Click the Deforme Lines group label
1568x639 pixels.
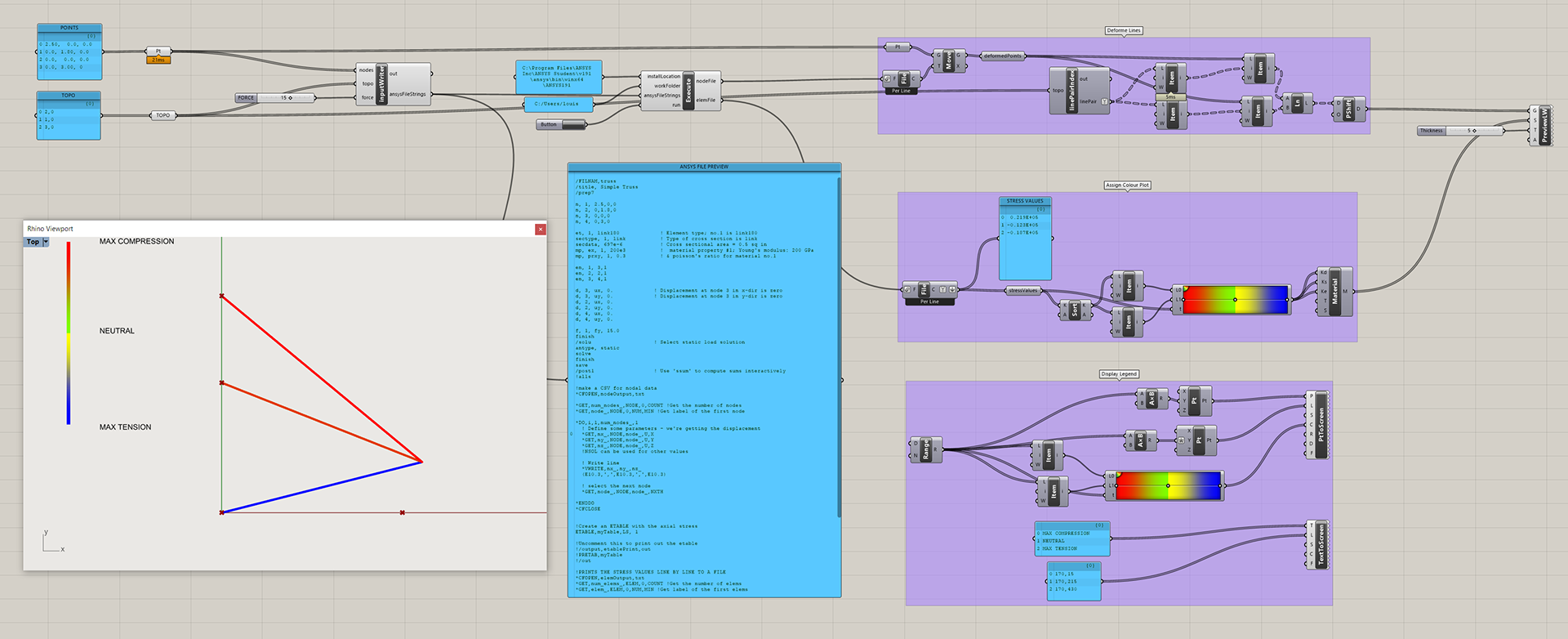(x=1124, y=30)
